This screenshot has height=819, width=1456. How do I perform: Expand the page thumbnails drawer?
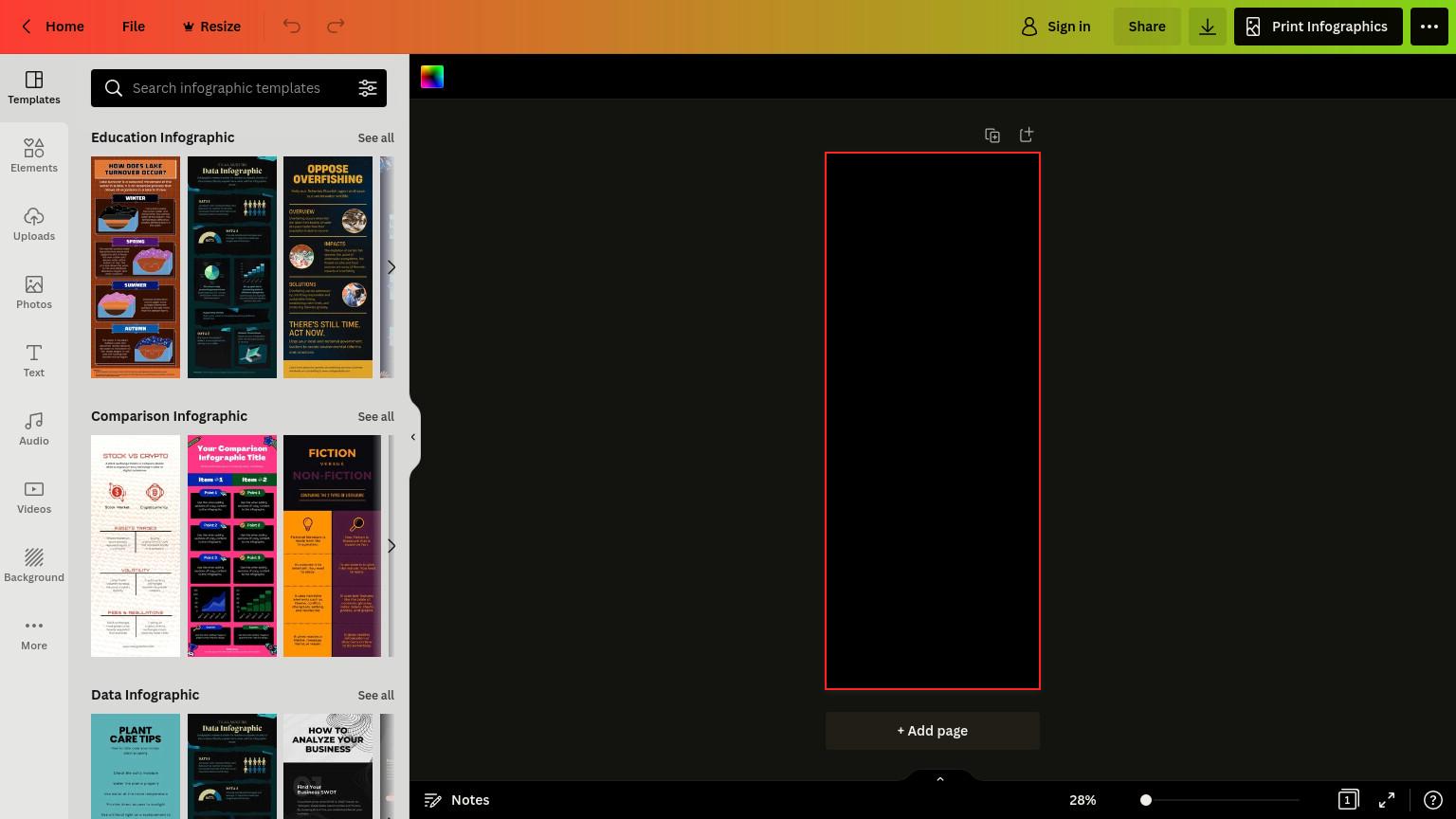click(940, 778)
